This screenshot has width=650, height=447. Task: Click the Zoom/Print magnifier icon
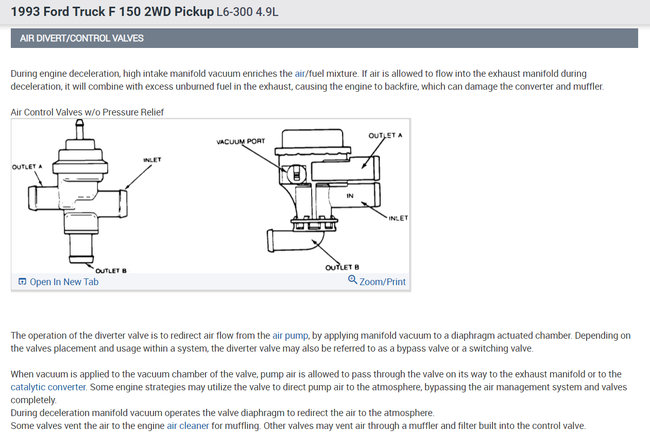pyautogui.click(x=352, y=280)
